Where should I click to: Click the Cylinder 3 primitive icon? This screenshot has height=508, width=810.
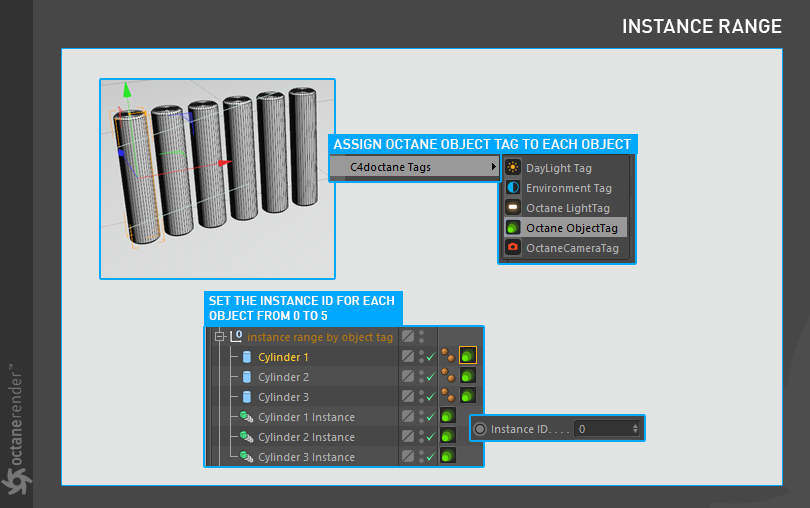click(x=247, y=397)
